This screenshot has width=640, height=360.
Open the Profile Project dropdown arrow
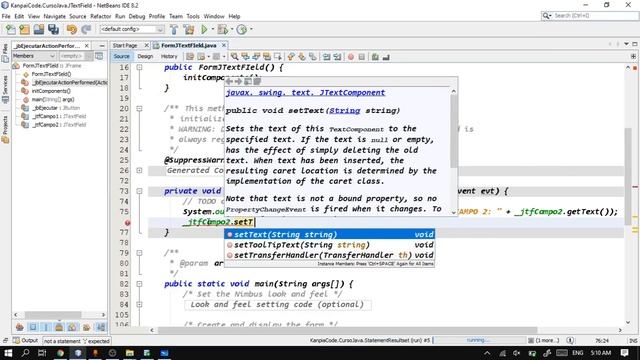(x=251, y=29)
